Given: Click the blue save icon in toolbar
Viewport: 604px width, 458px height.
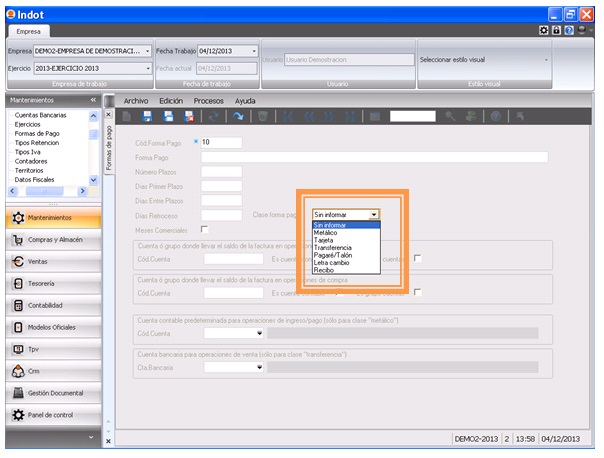Looking at the screenshot, I should coord(147,117).
